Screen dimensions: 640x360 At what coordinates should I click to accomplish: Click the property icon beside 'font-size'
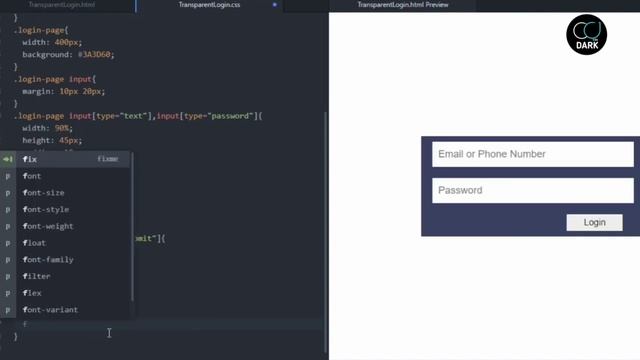[8, 193]
